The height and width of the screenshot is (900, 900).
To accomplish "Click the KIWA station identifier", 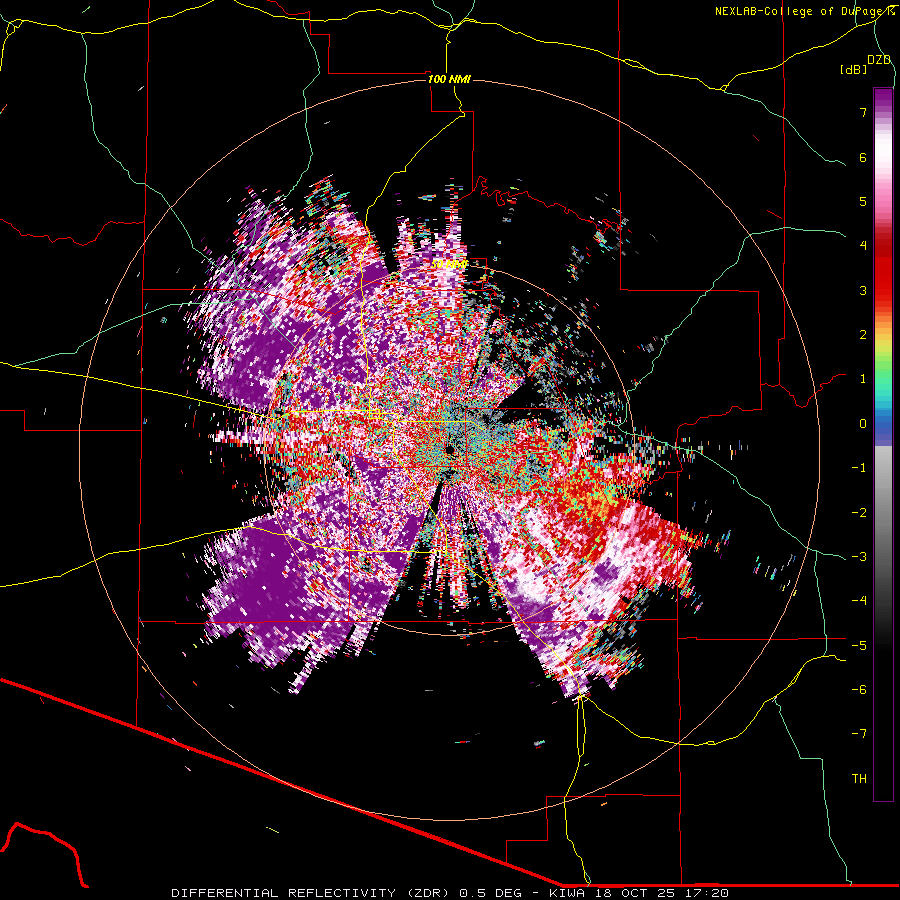I will click(x=567, y=893).
